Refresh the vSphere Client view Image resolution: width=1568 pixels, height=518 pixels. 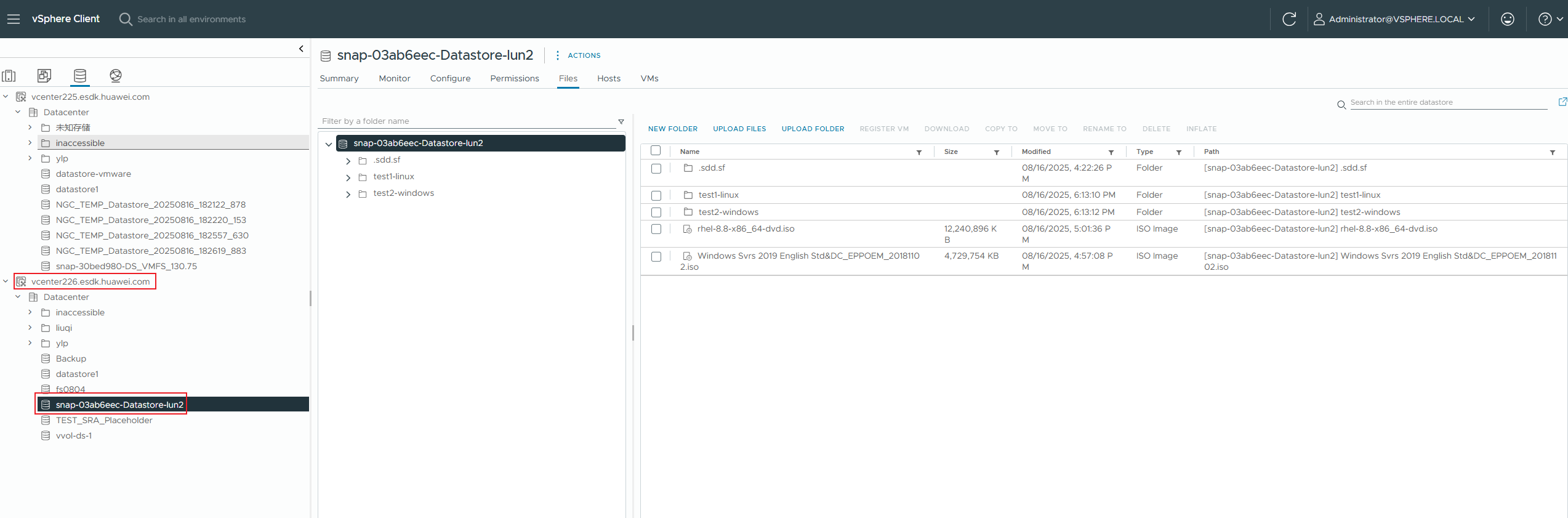1289,19
